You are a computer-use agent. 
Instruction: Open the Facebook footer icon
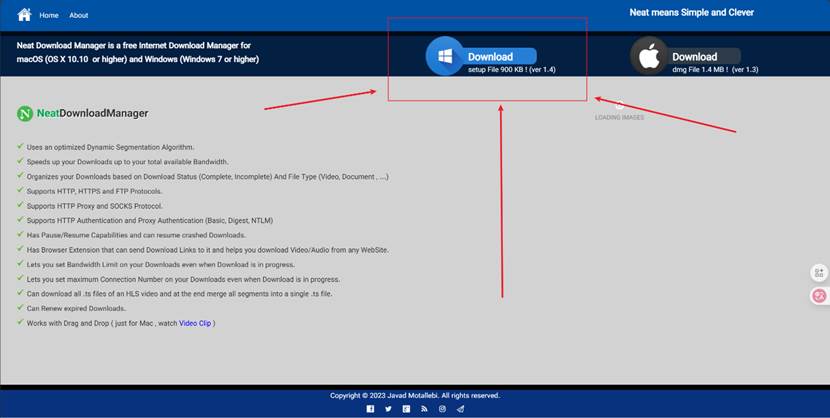click(371, 409)
